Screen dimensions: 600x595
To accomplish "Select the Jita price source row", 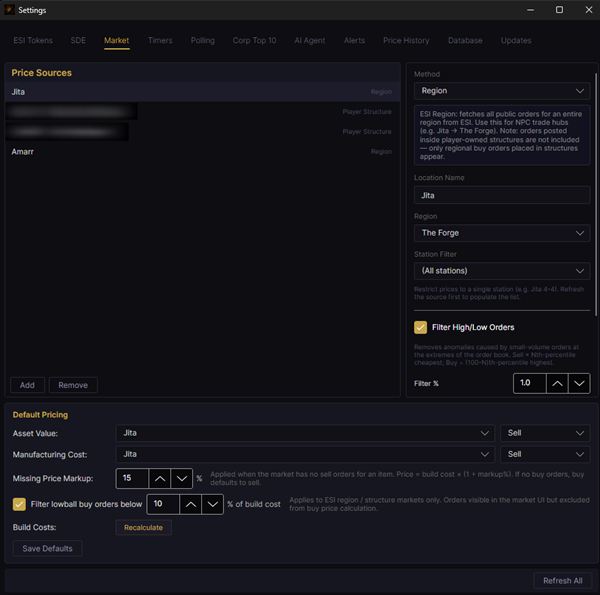I will coord(202,92).
